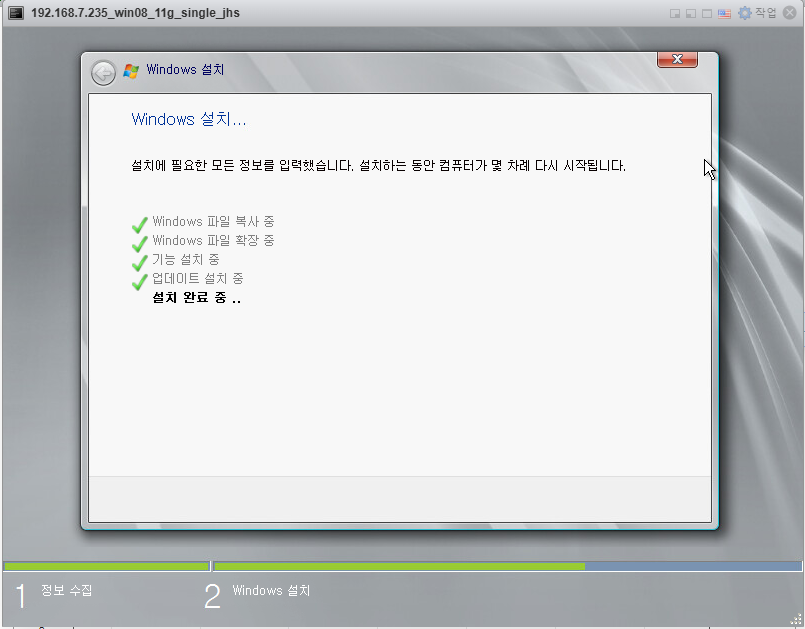Click green checkmark beside '기능 설치 중'

(140, 262)
